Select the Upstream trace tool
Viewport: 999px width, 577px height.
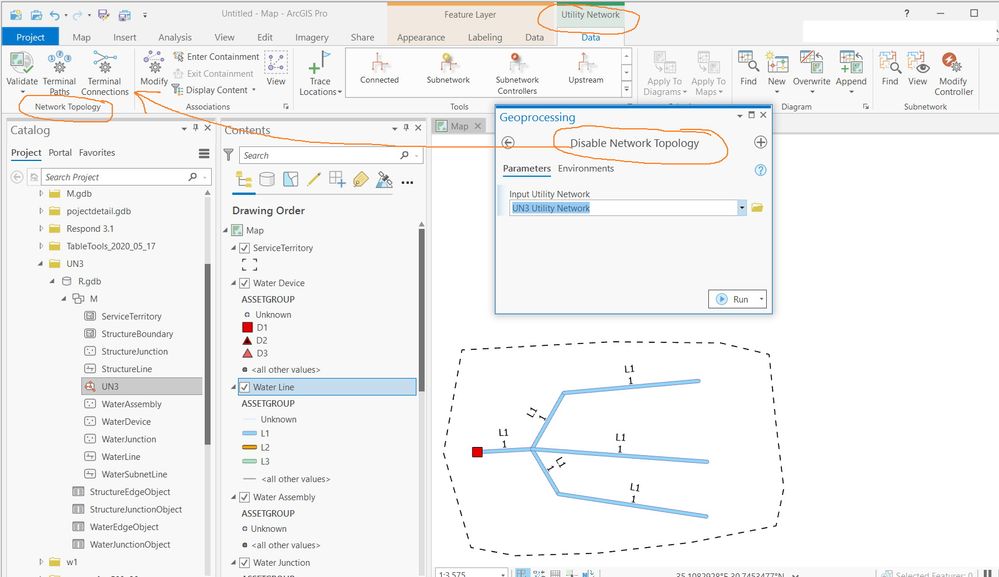(x=586, y=68)
